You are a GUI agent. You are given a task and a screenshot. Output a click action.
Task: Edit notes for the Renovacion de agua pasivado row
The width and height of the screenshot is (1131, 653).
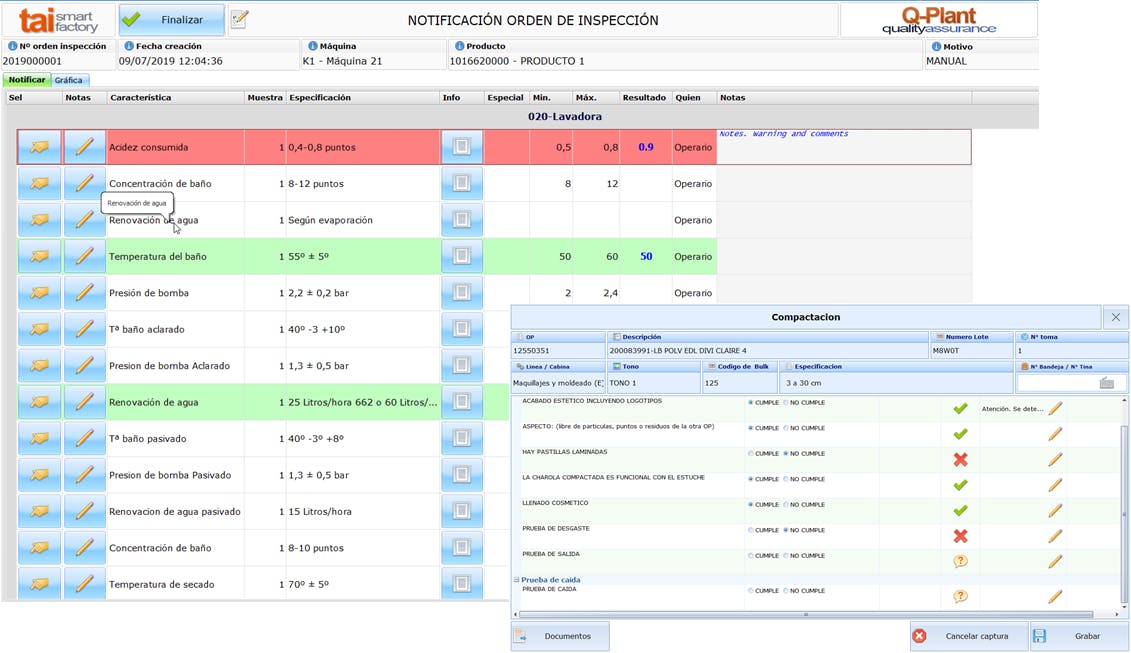84,512
